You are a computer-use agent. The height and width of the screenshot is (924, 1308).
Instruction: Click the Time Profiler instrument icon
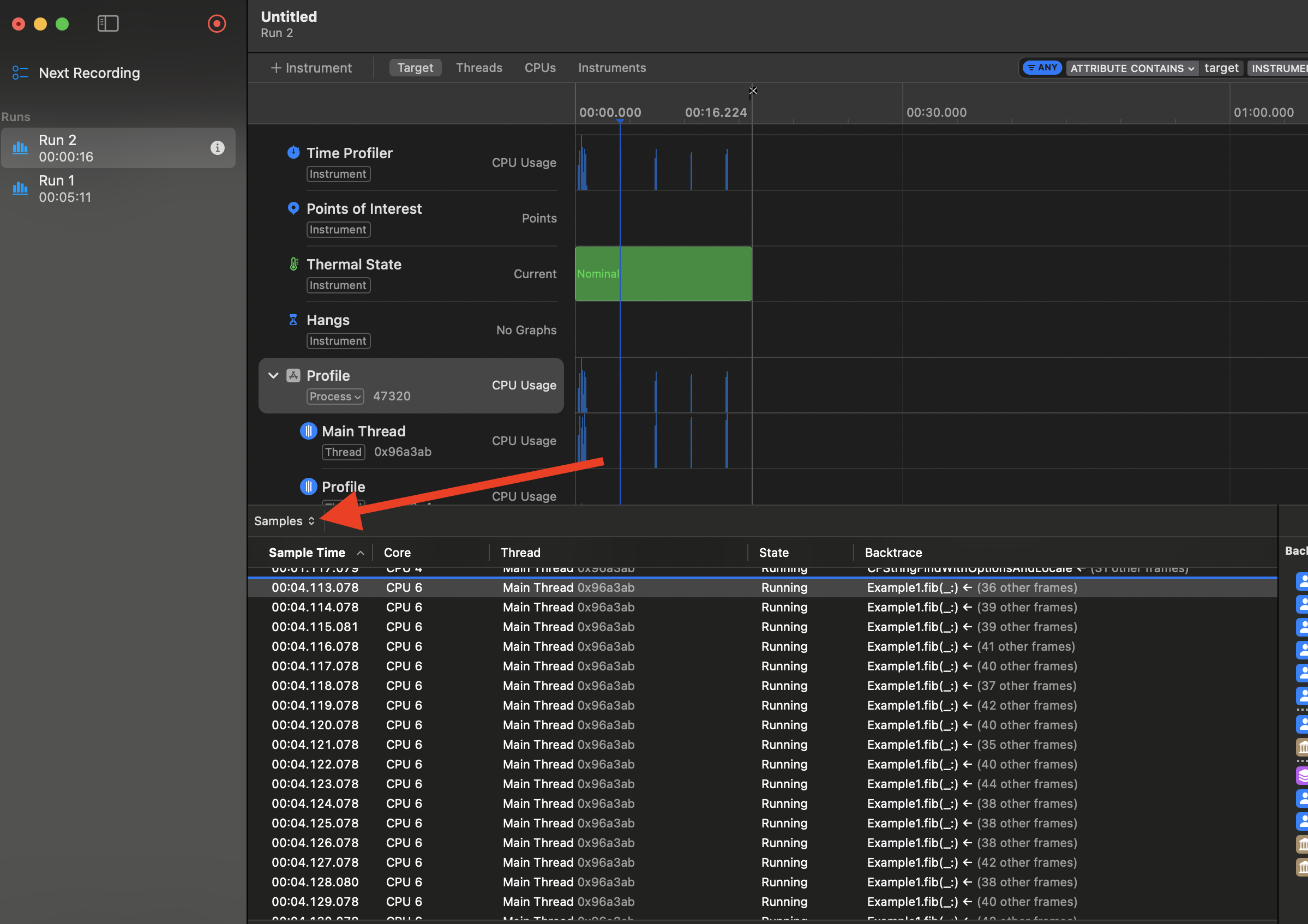pos(293,153)
